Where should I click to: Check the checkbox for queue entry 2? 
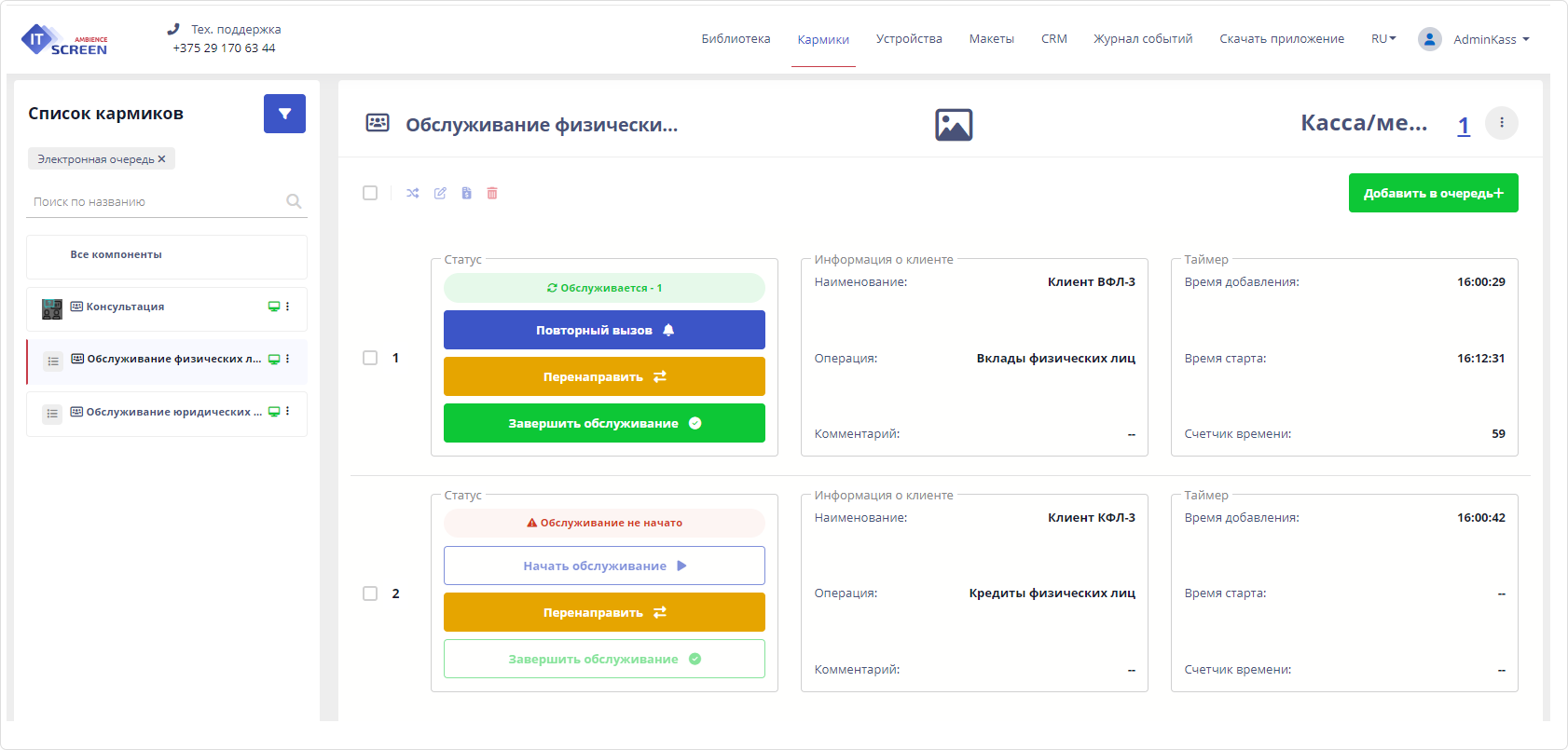pos(370,593)
